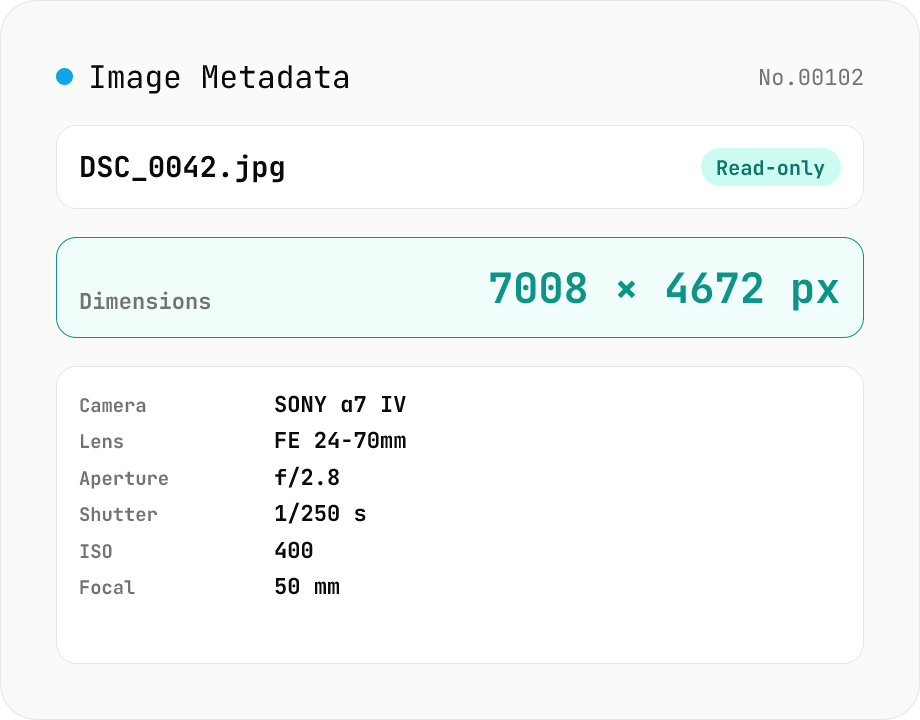Click the Dimensions label

coord(145,302)
